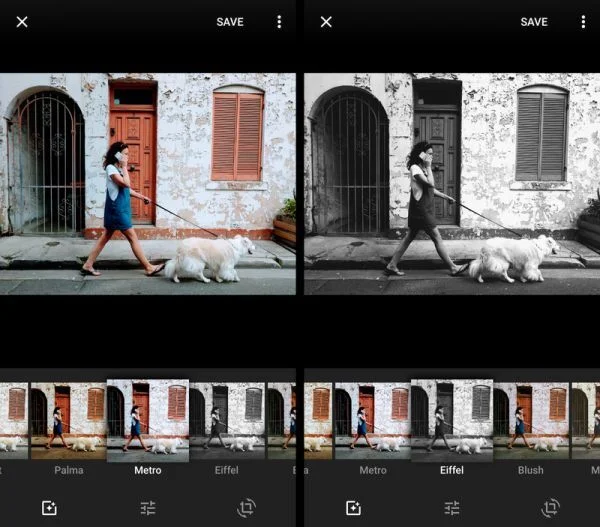Tap the highlighted Eiffel label in right screen
The image size is (600, 527).
click(x=452, y=470)
